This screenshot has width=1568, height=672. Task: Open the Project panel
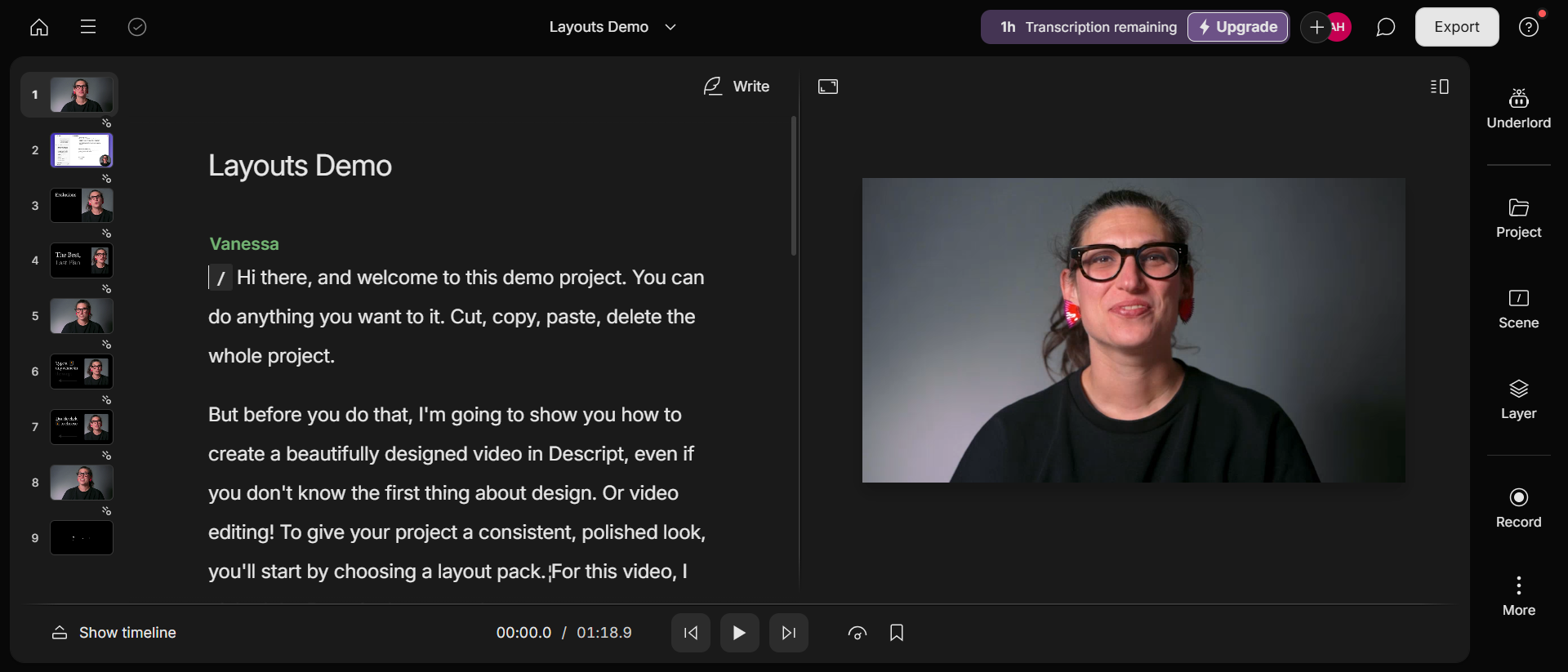1518,219
